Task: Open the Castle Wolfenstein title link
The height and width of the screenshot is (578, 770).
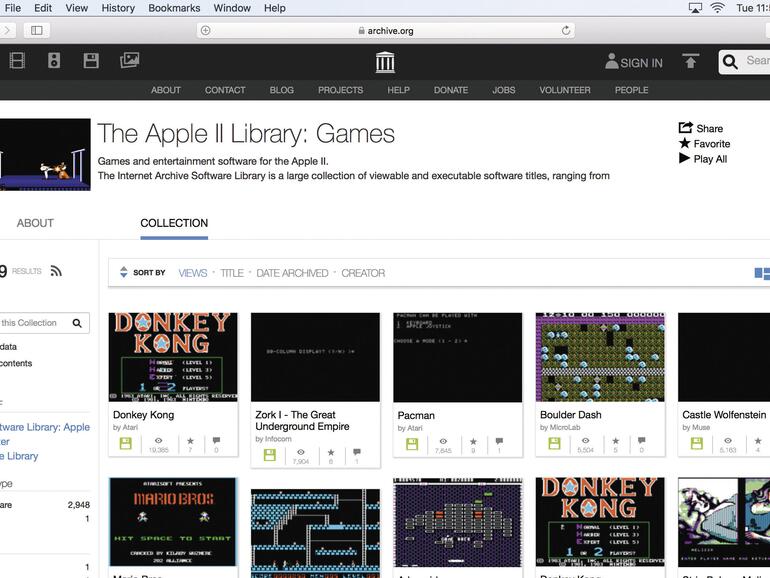Action: coord(724,415)
